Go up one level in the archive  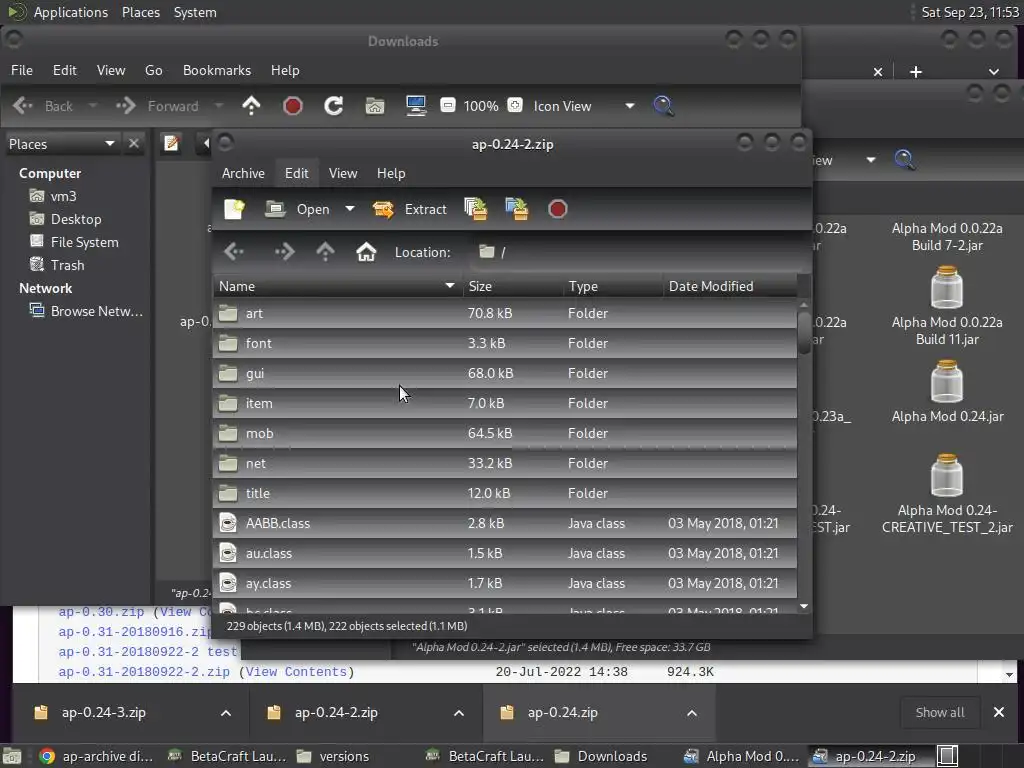[x=325, y=251]
